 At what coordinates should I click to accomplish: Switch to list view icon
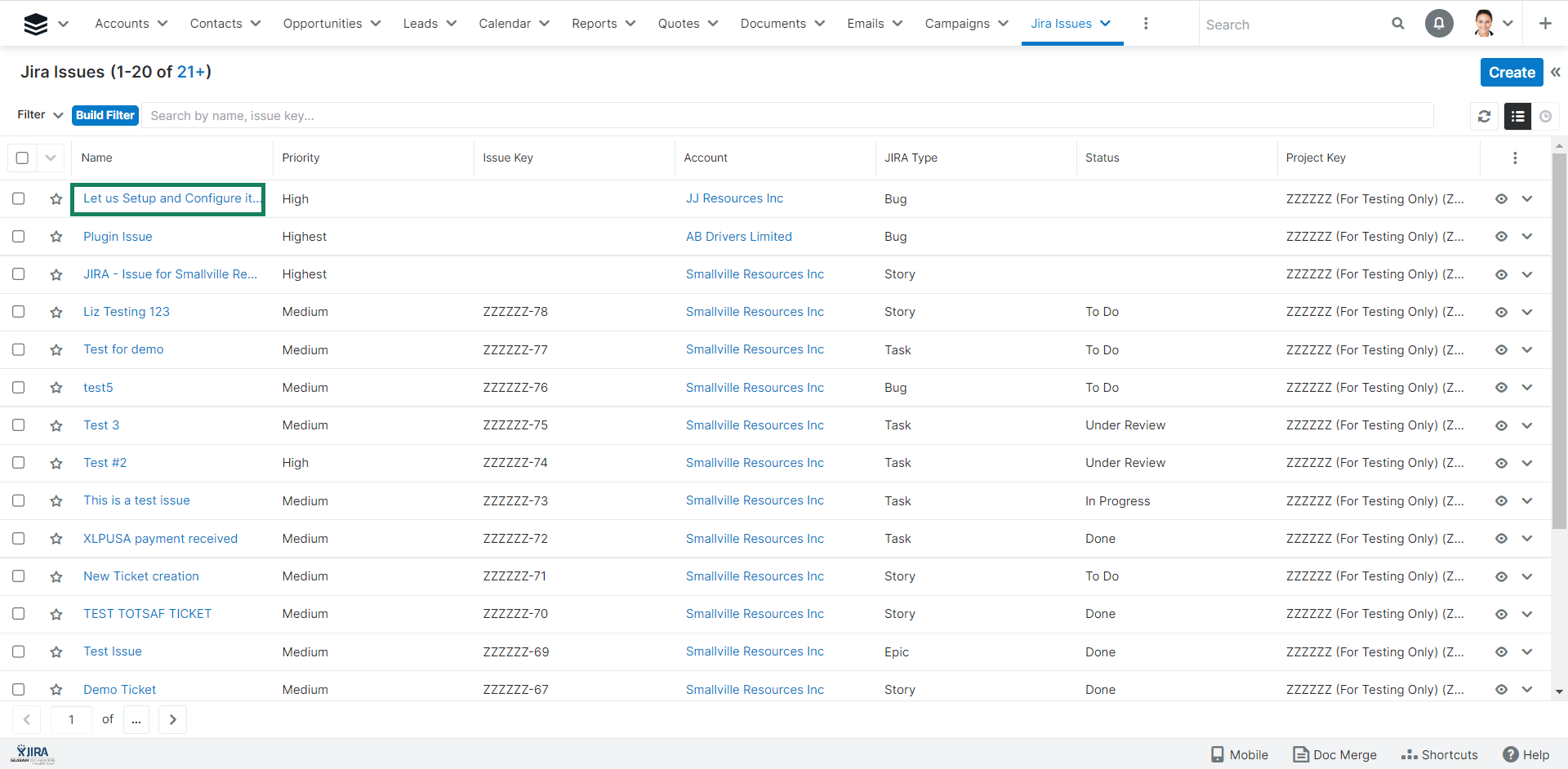click(1517, 117)
